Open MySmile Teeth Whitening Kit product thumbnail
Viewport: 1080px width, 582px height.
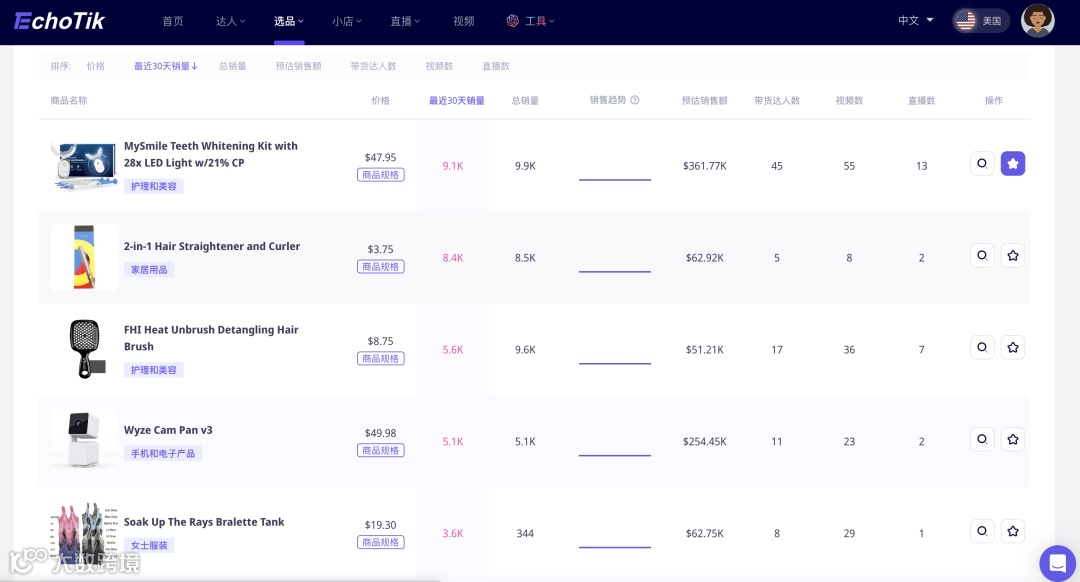(84, 166)
